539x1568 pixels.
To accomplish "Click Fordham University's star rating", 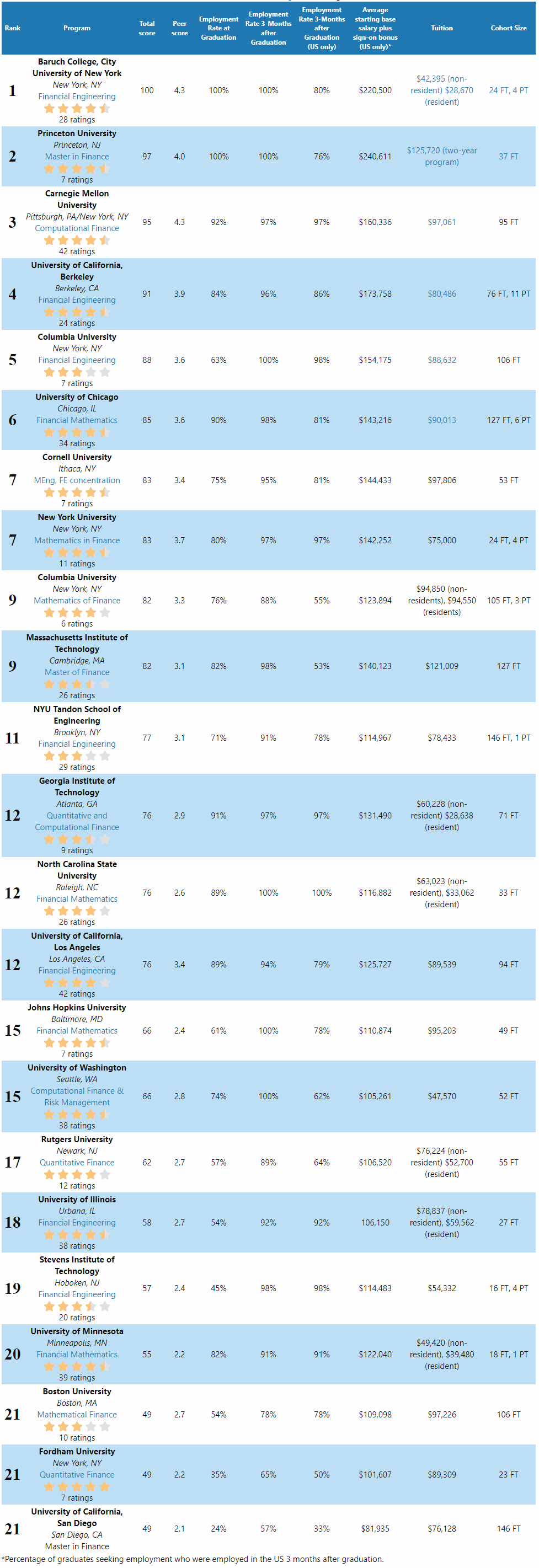I will point(77,1486).
